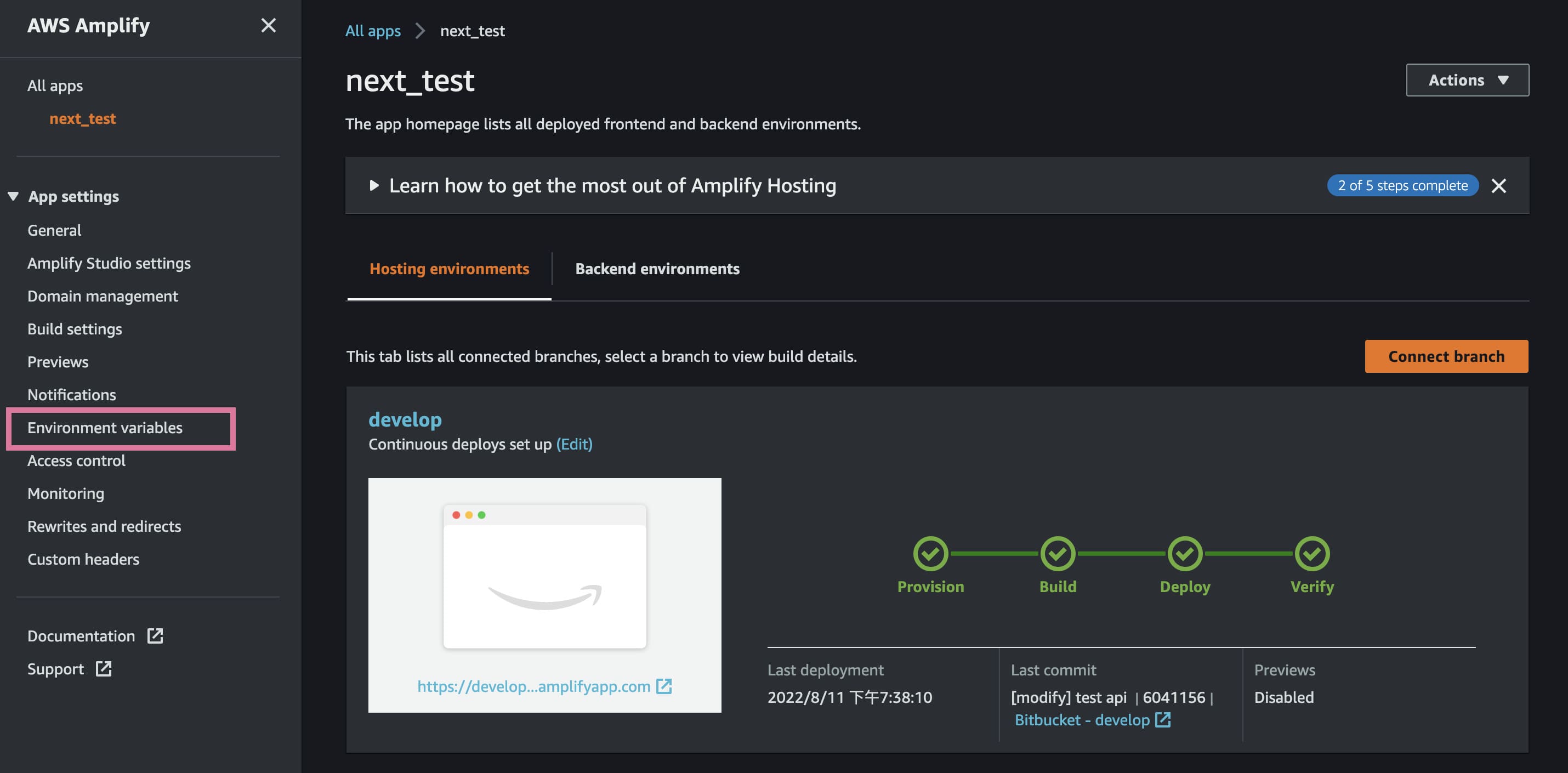Click the Documentation external link icon
This screenshot has width=1568, height=773.
coord(155,636)
